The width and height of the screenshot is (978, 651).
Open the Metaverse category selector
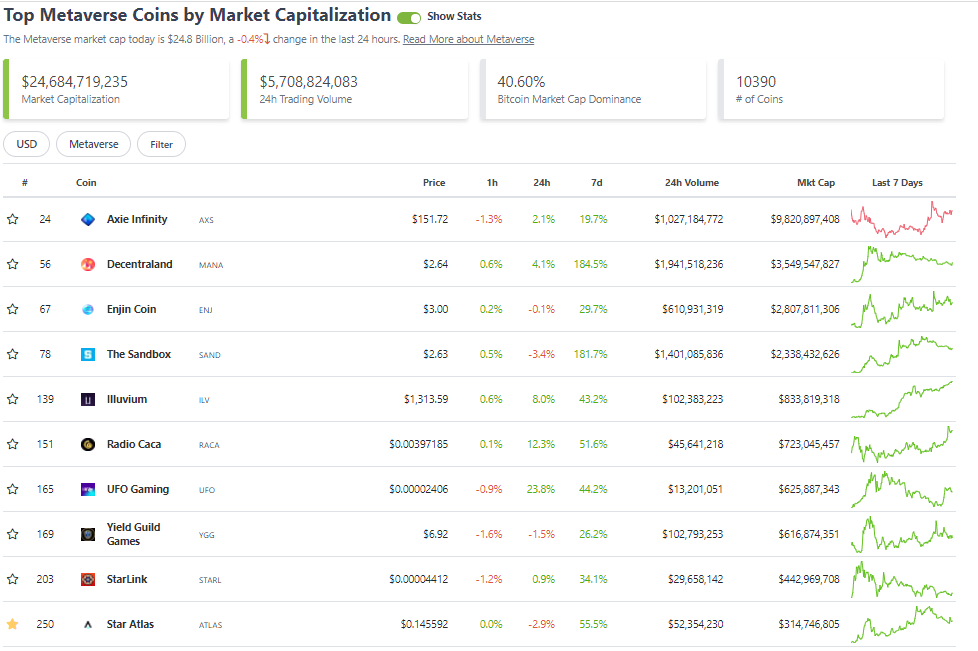pos(94,144)
